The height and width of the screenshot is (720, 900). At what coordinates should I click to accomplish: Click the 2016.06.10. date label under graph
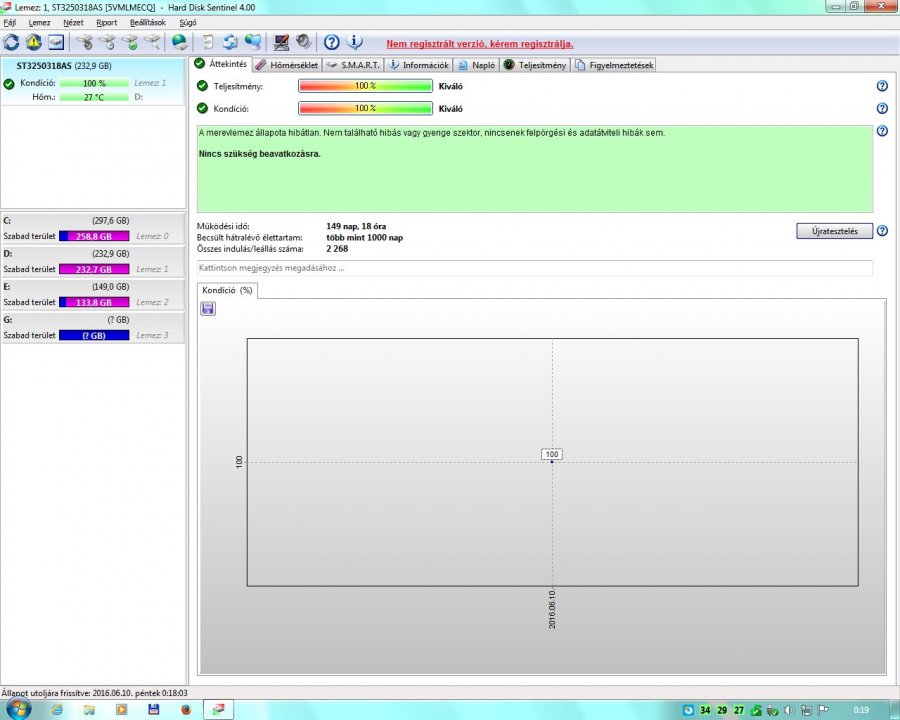tap(552, 609)
